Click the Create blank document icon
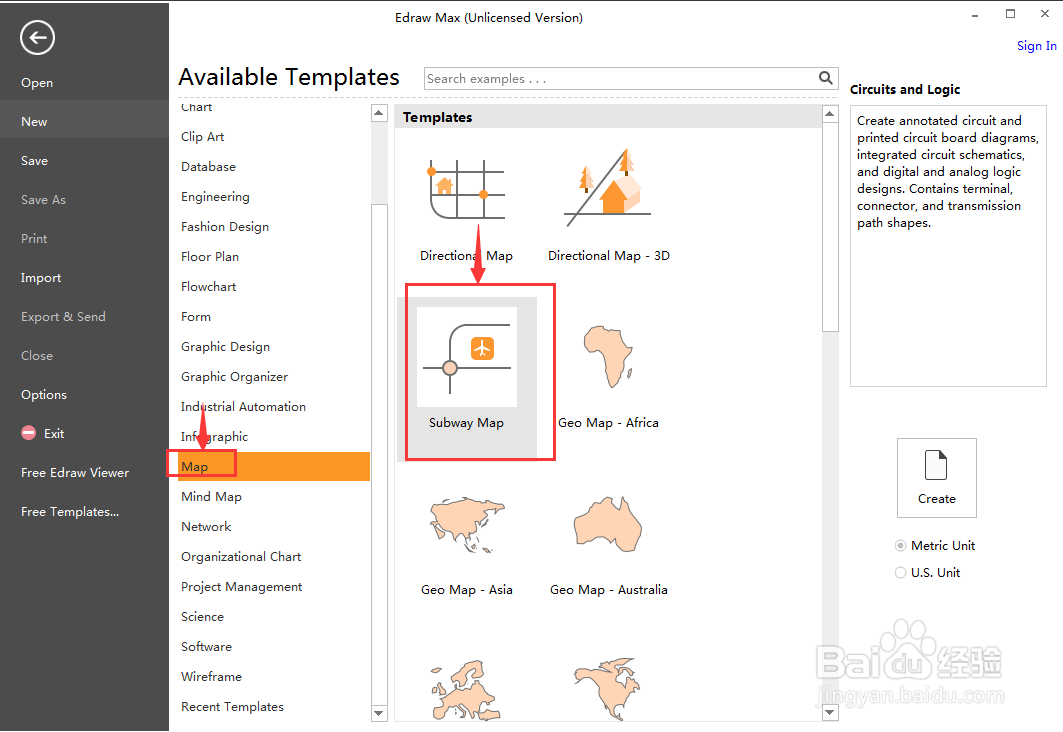This screenshot has width=1063, height=732. (x=936, y=465)
